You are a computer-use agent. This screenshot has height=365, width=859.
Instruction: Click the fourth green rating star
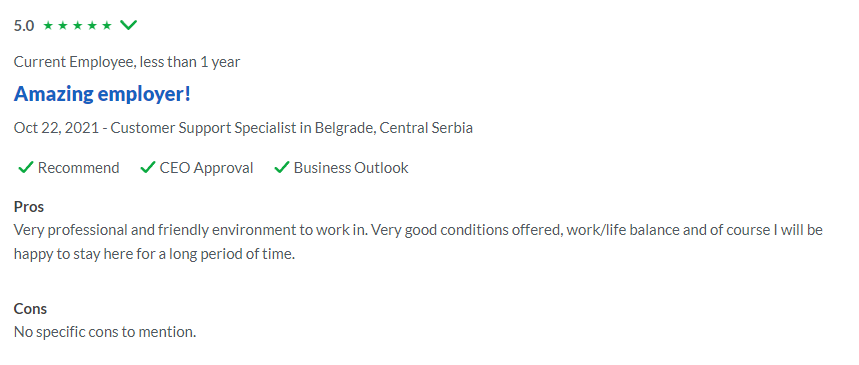coord(92,25)
